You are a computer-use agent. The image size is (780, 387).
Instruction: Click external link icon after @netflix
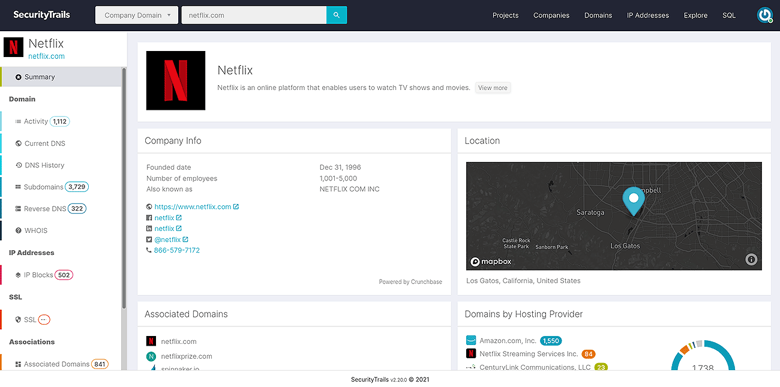coord(185,239)
